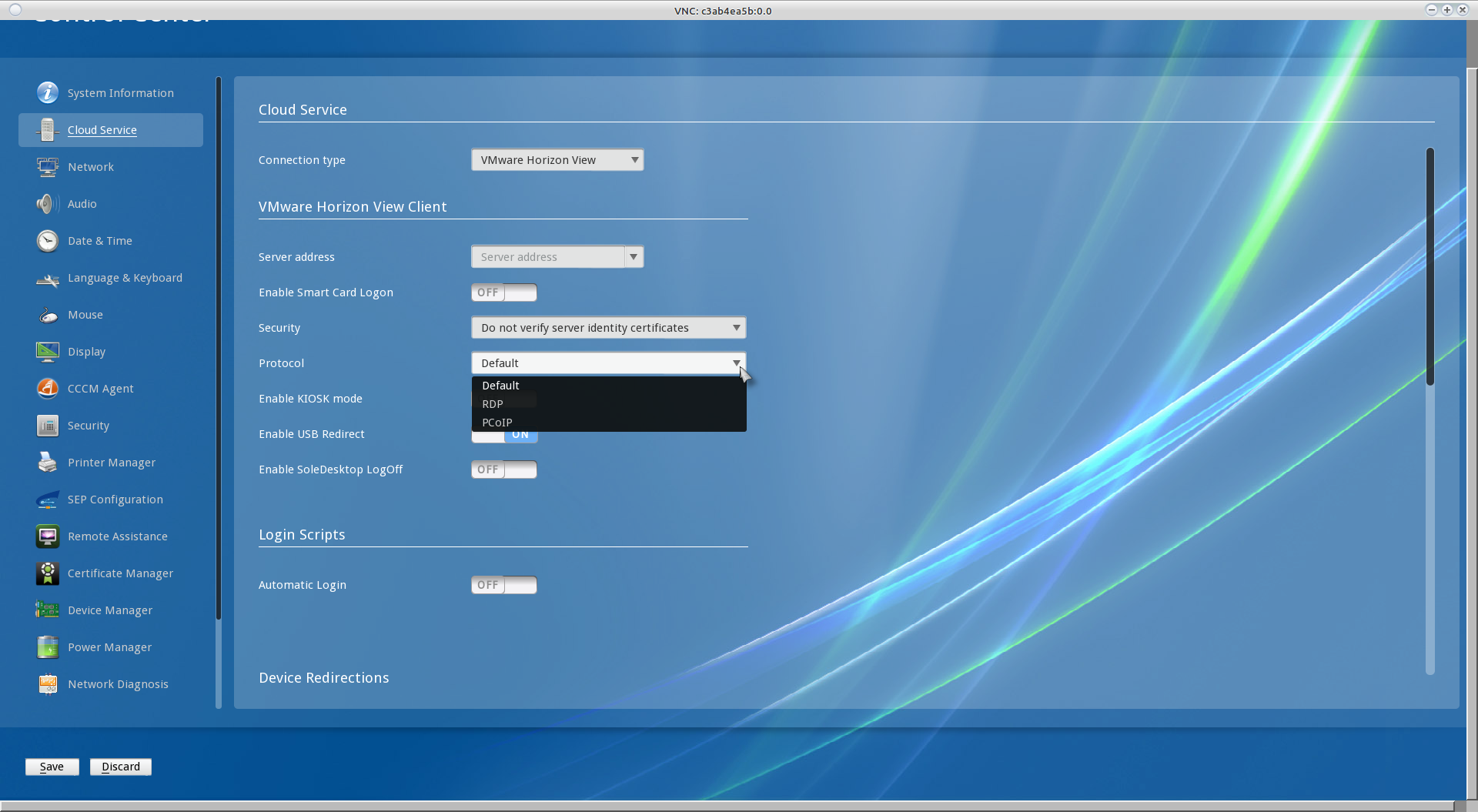Go to CCCM Agent section

101,389
